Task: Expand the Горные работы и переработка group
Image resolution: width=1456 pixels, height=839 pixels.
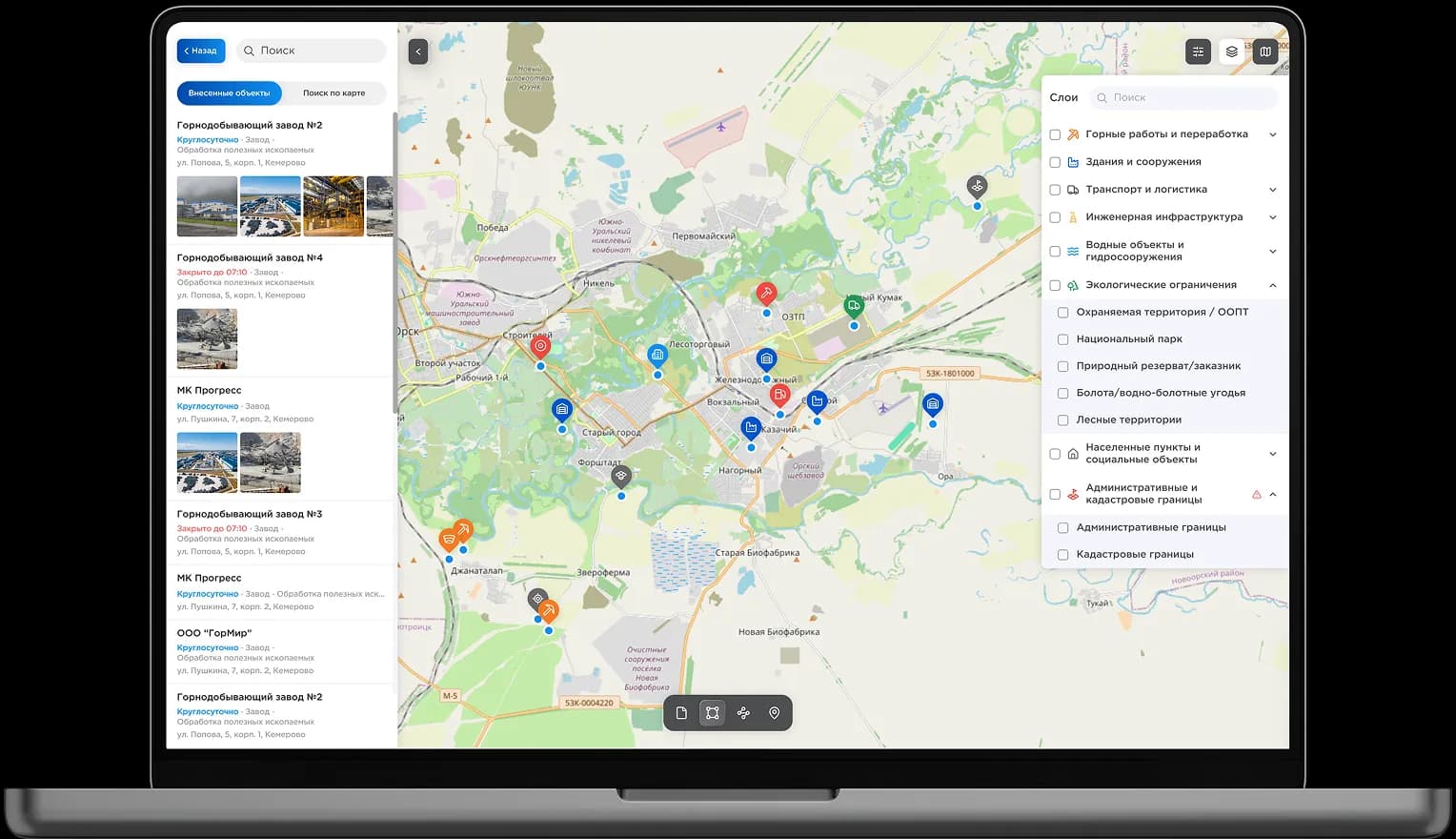Action: (1272, 134)
